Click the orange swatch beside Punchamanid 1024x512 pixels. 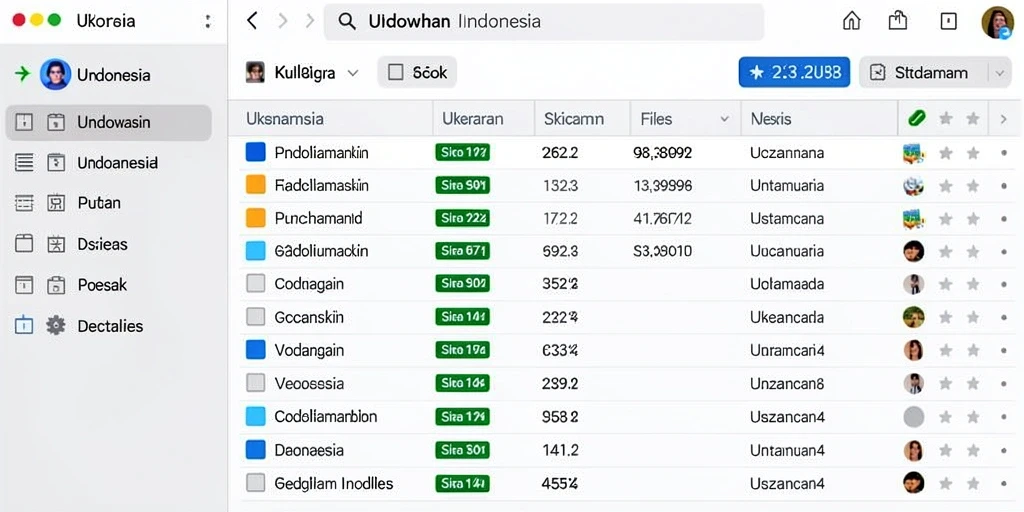(x=255, y=217)
